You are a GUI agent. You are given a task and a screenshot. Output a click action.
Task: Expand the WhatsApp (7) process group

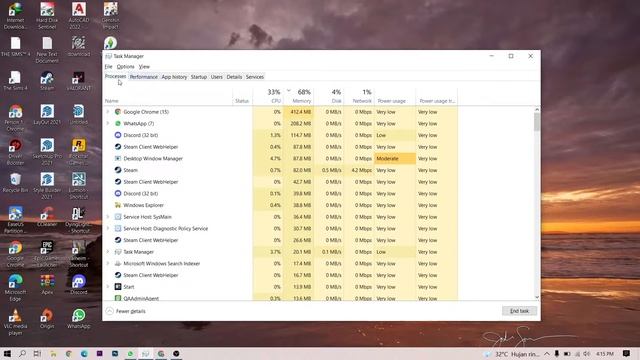pos(108,123)
